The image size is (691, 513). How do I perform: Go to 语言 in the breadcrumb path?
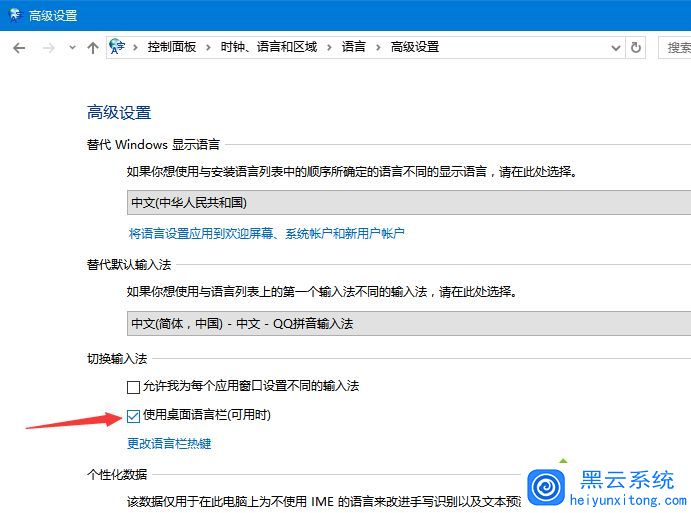point(353,47)
